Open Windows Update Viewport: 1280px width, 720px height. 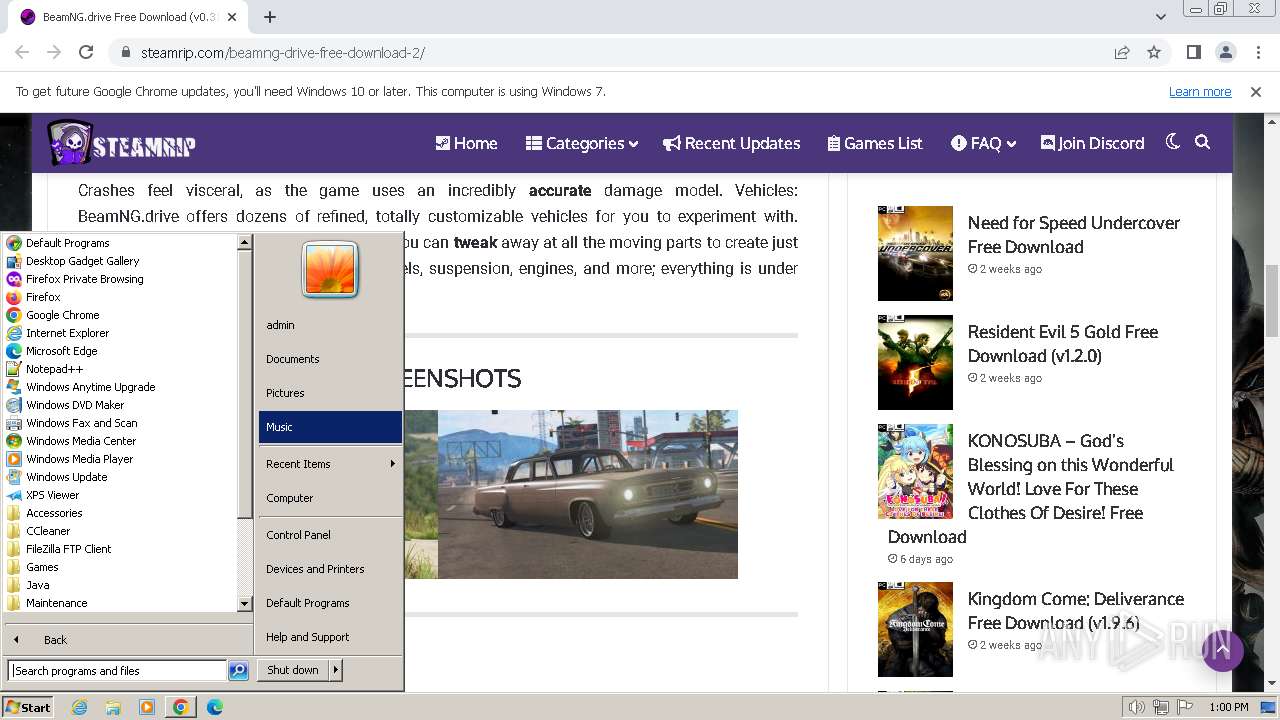pyautogui.click(x=67, y=477)
